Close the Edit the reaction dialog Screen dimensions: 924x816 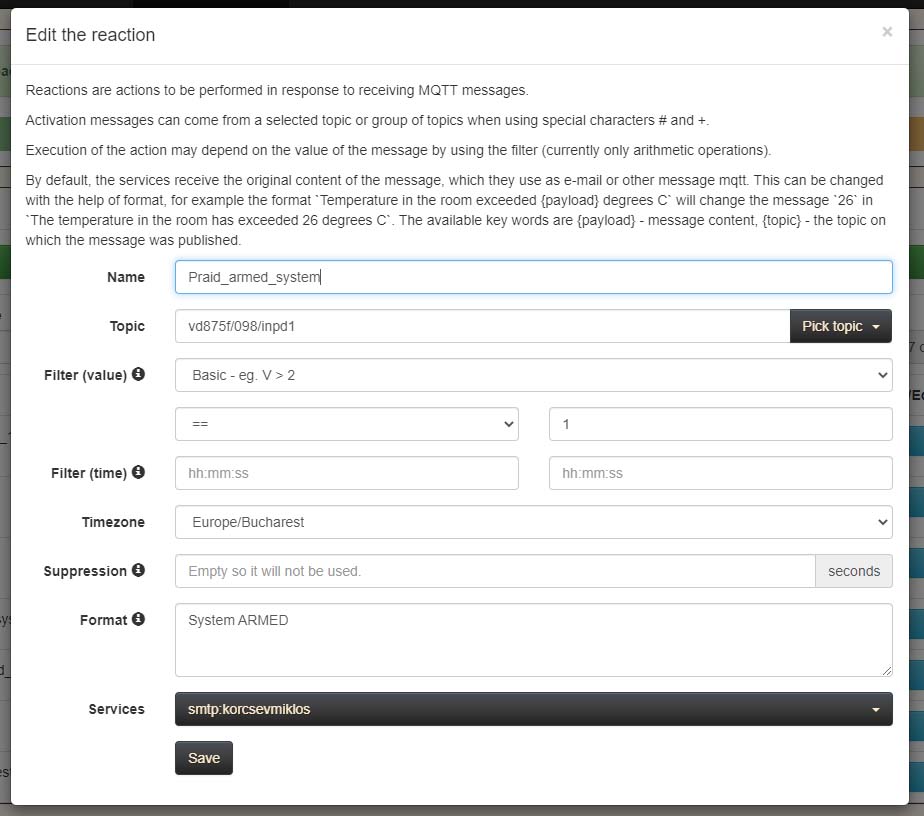pyautogui.click(x=886, y=32)
